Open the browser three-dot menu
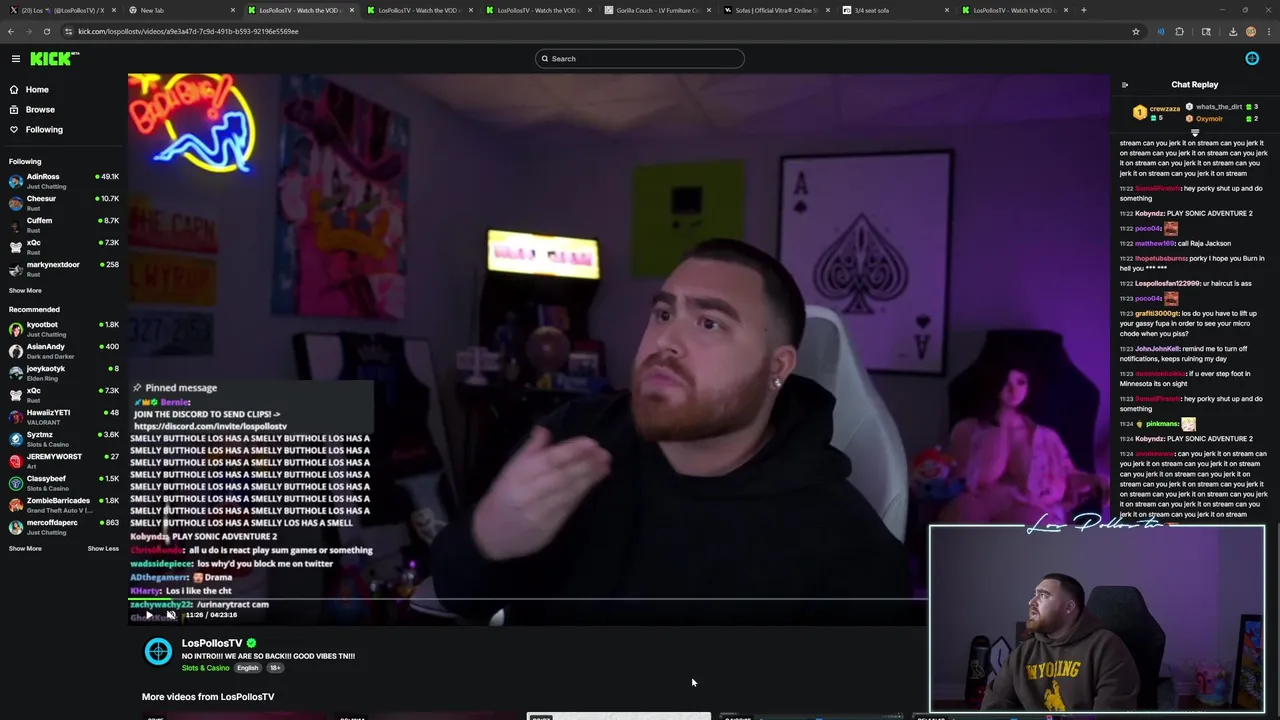The image size is (1280, 720). pyautogui.click(x=1269, y=31)
